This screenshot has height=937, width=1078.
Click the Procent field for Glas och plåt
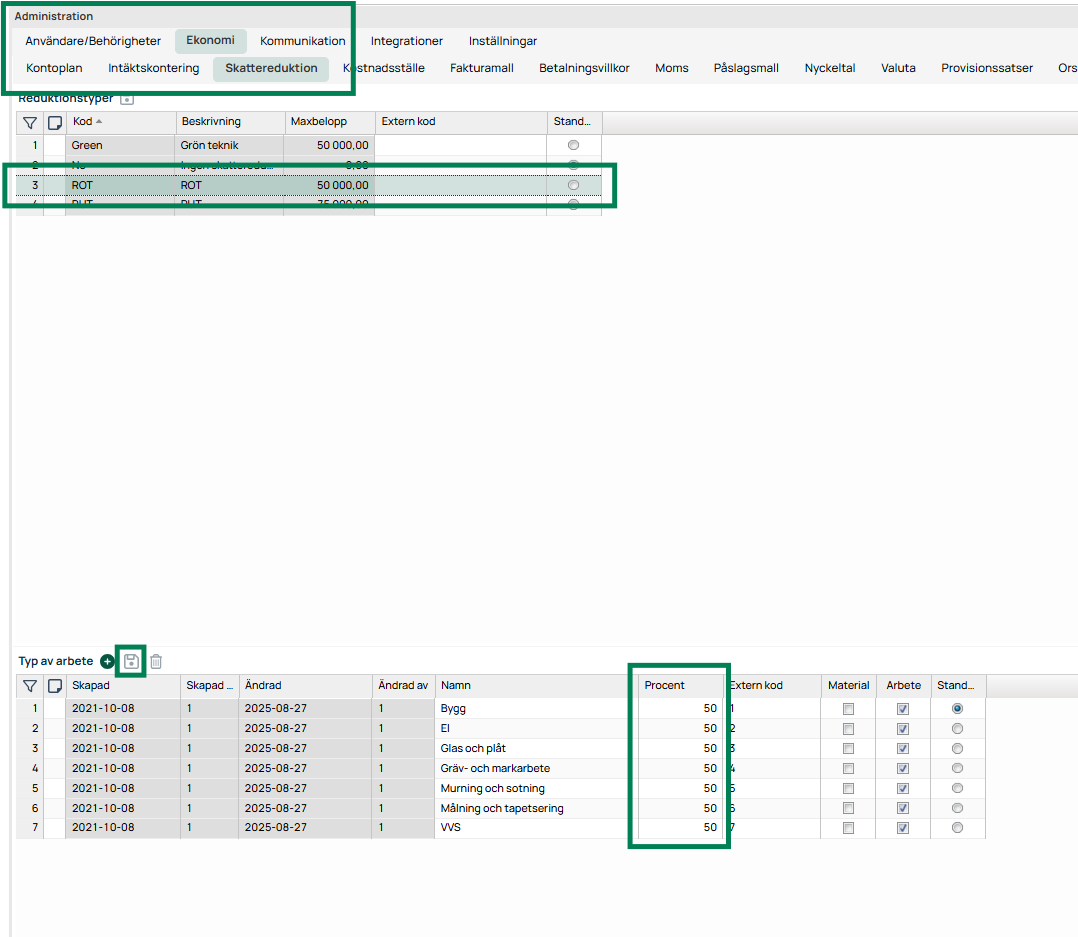pyautogui.click(x=680, y=748)
